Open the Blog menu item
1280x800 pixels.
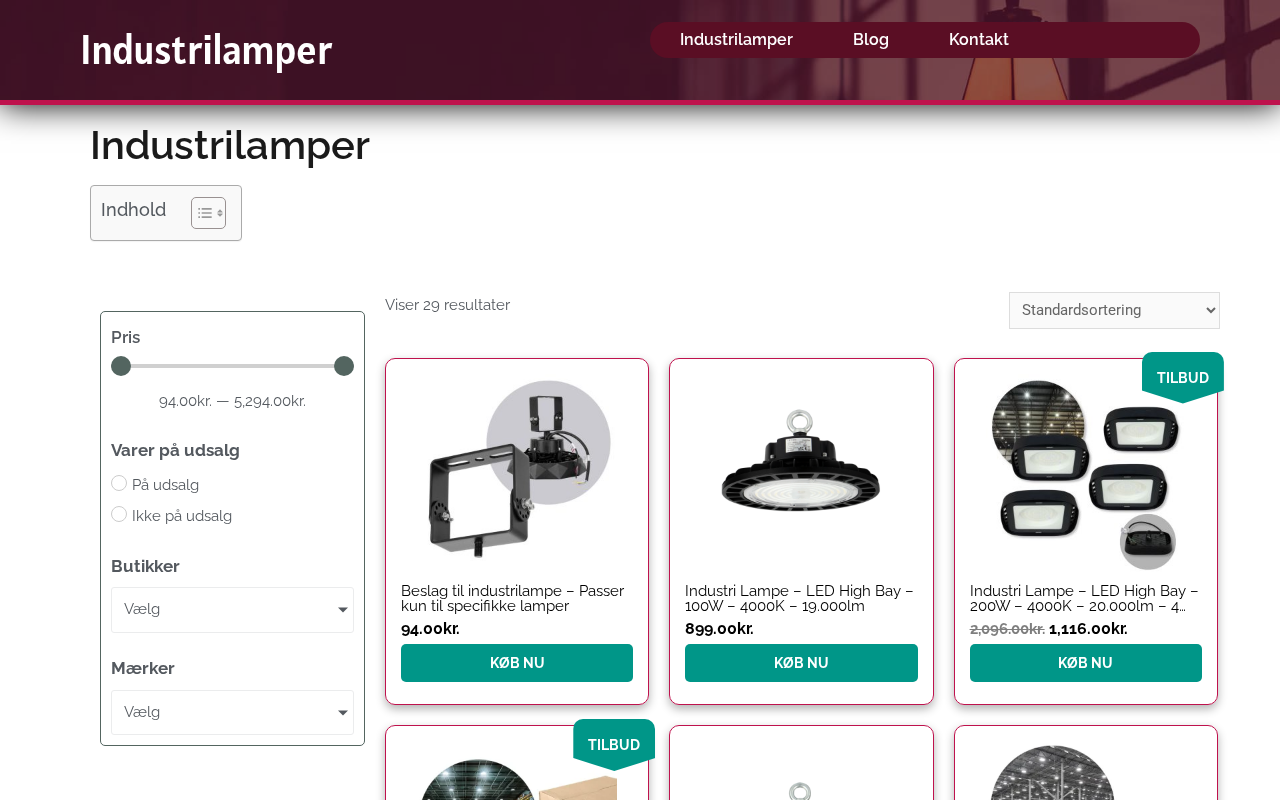pos(871,40)
